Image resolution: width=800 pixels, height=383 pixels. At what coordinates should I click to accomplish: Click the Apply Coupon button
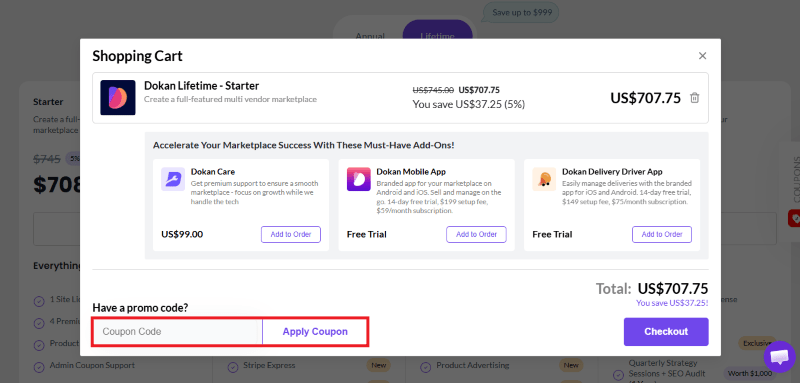click(315, 331)
